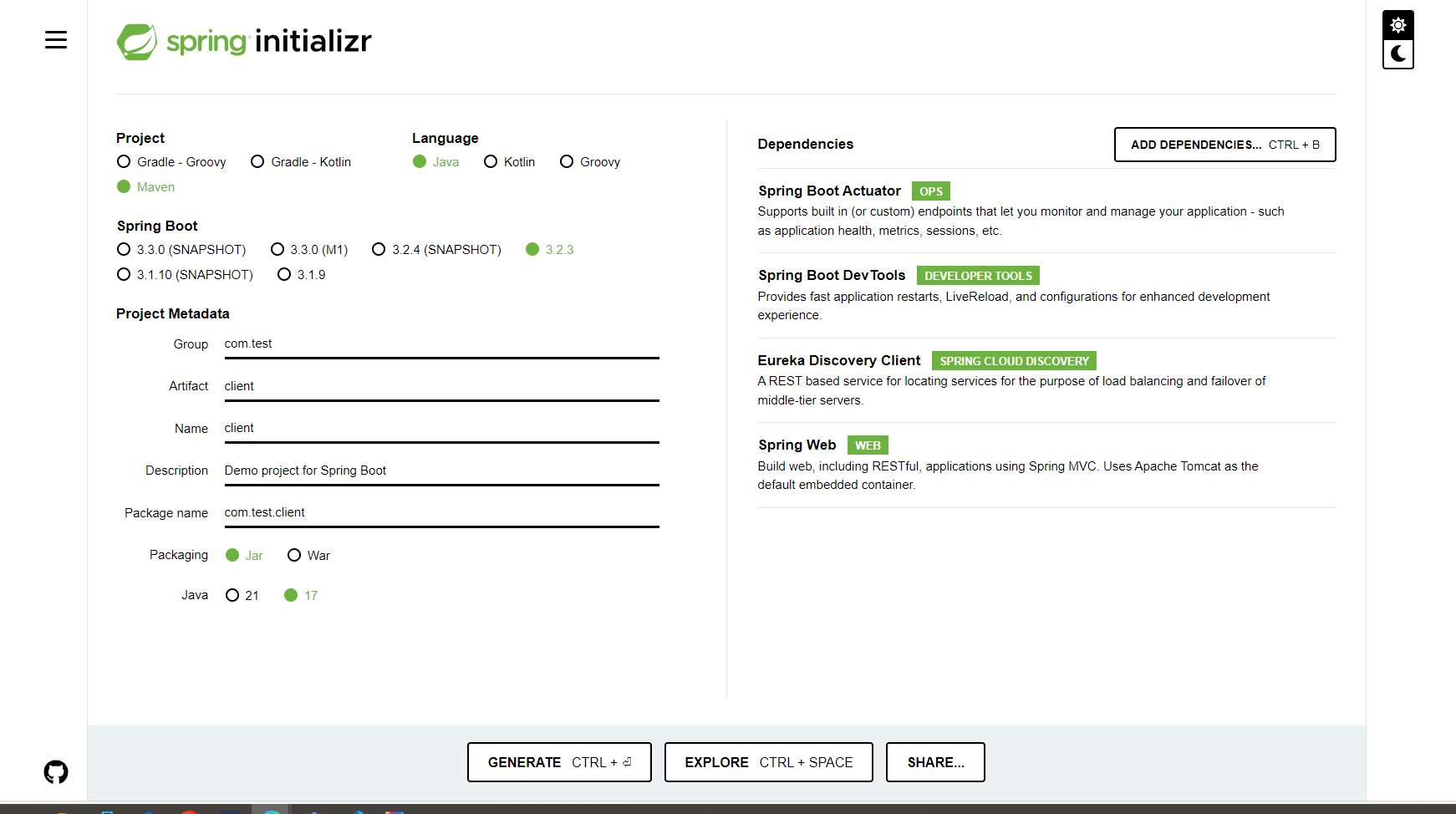Select Spring Boot 3.3.0 (M1)
1456x814 pixels.
tap(309, 250)
